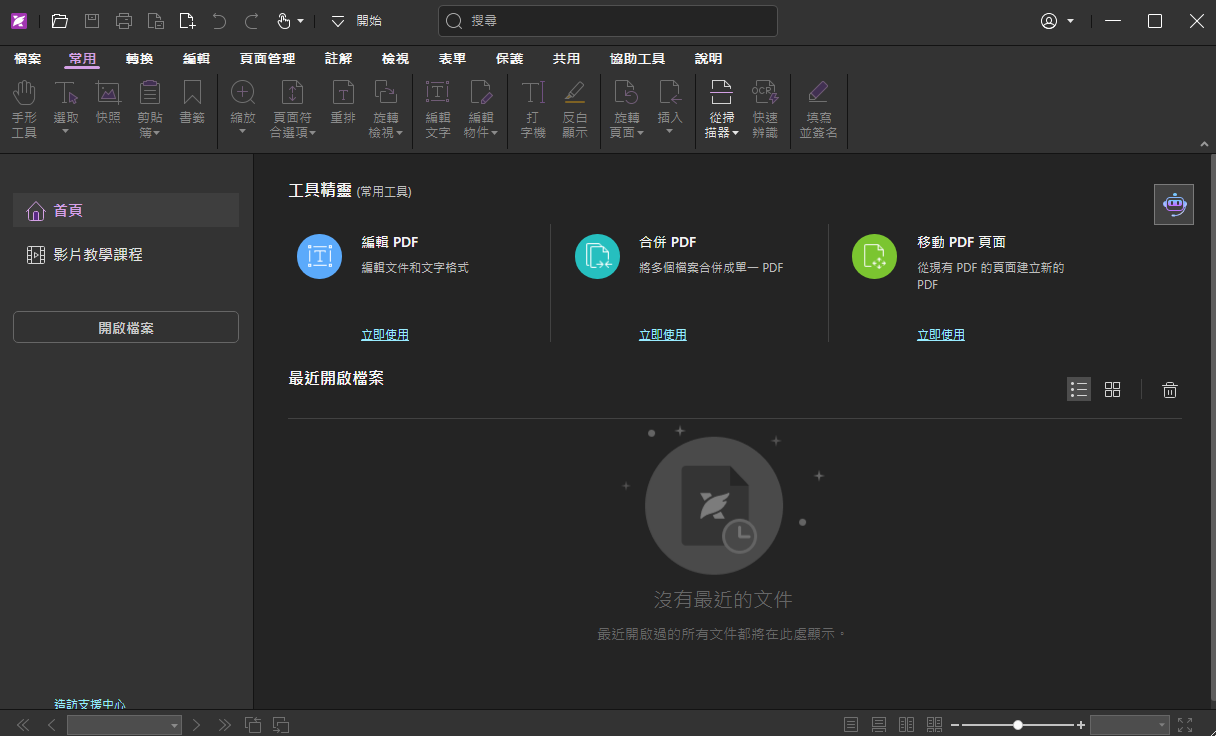The image size is (1216, 736).
Task: Open the AI assistant robot icon
Action: click(1173, 205)
